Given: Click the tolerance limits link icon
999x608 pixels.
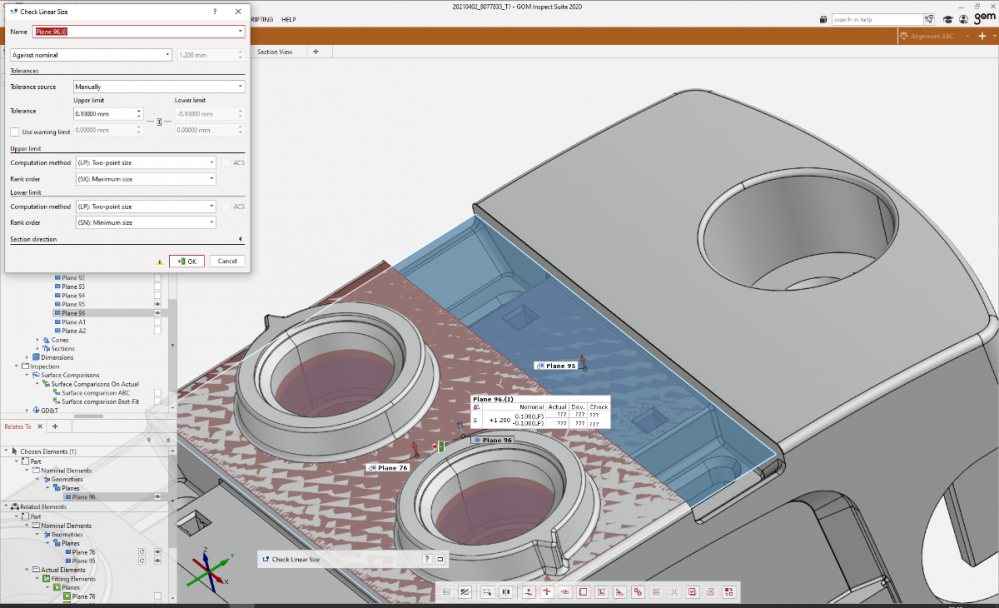Looking at the screenshot, I should [158, 121].
